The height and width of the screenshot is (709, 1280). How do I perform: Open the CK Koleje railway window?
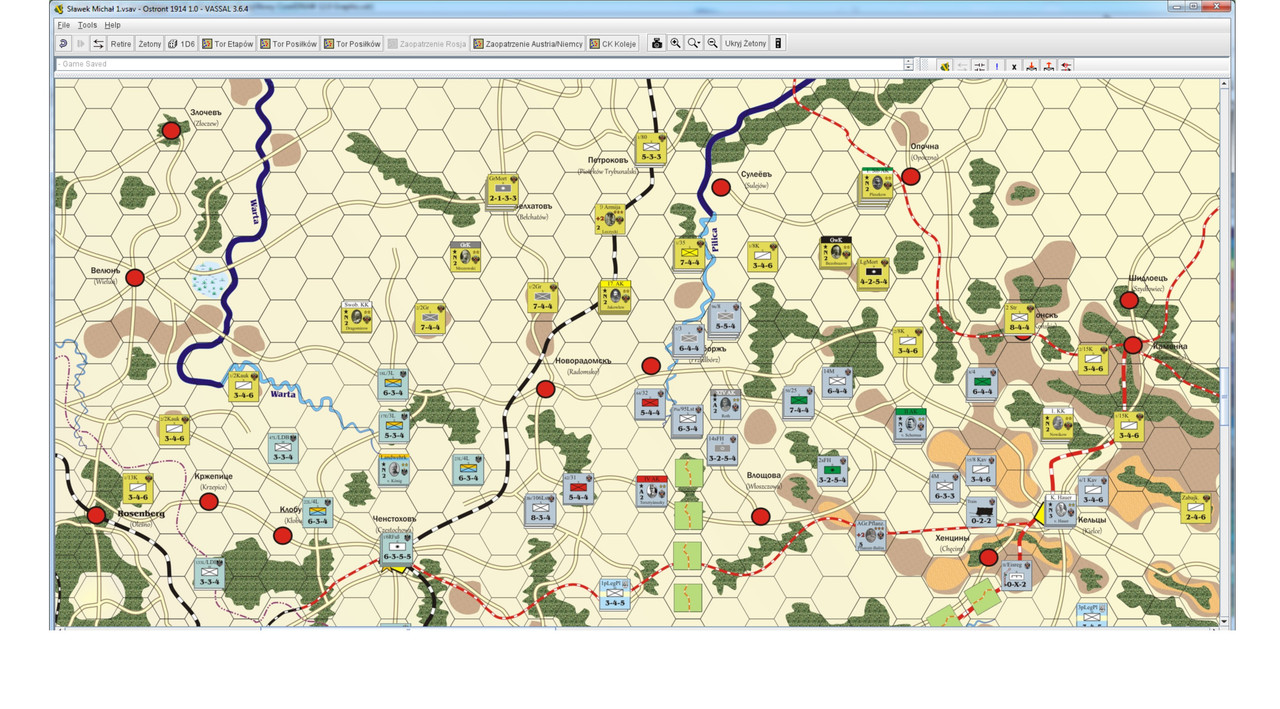pyautogui.click(x=613, y=44)
